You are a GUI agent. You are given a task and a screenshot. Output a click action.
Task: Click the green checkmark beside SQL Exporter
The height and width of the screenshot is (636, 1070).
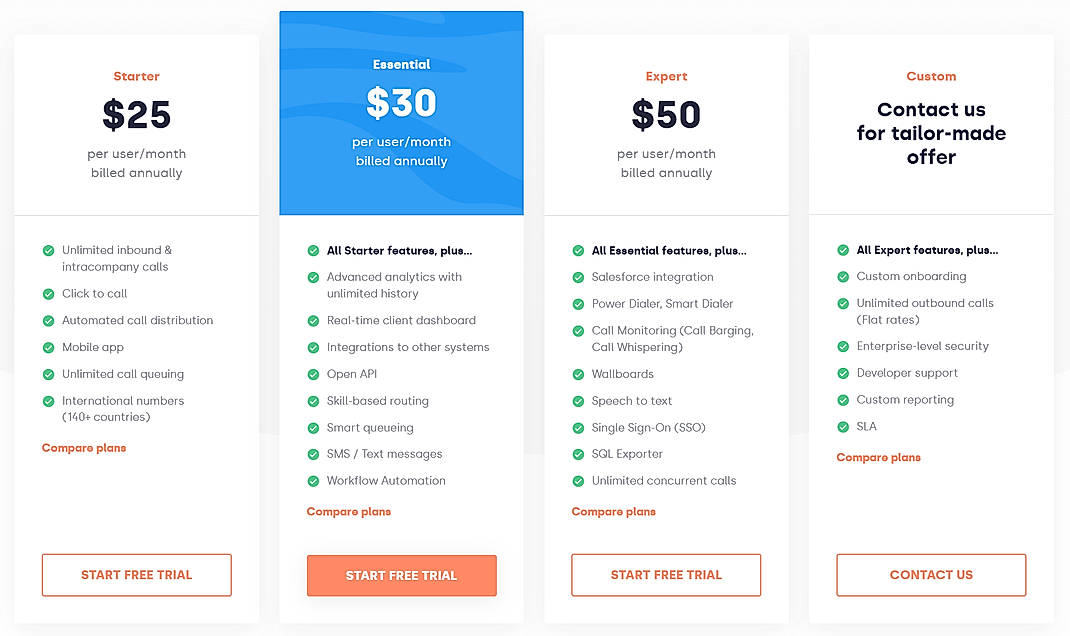click(x=578, y=454)
